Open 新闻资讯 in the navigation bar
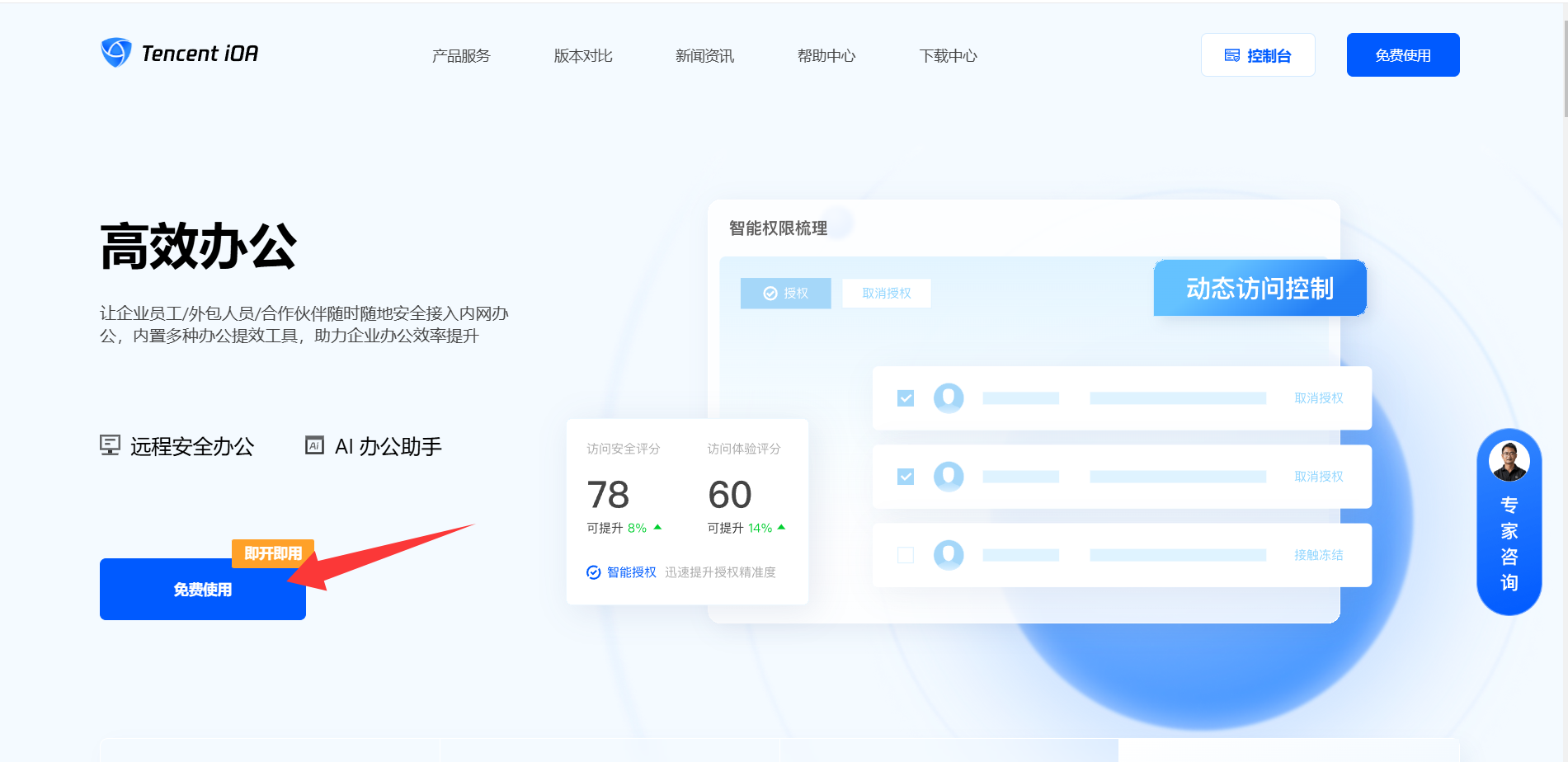 (x=704, y=56)
